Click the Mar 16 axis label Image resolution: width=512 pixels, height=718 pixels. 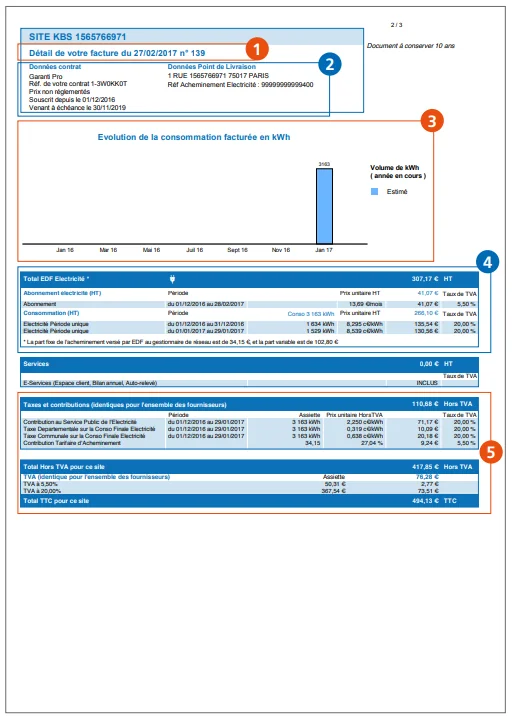click(x=108, y=250)
